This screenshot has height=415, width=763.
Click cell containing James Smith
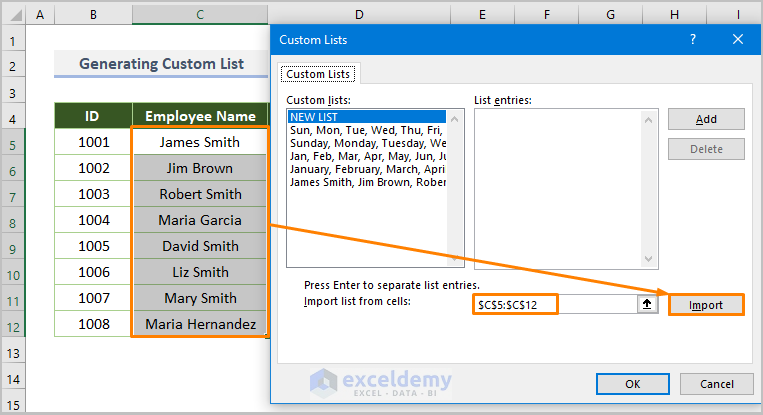(x=200, y=142)
